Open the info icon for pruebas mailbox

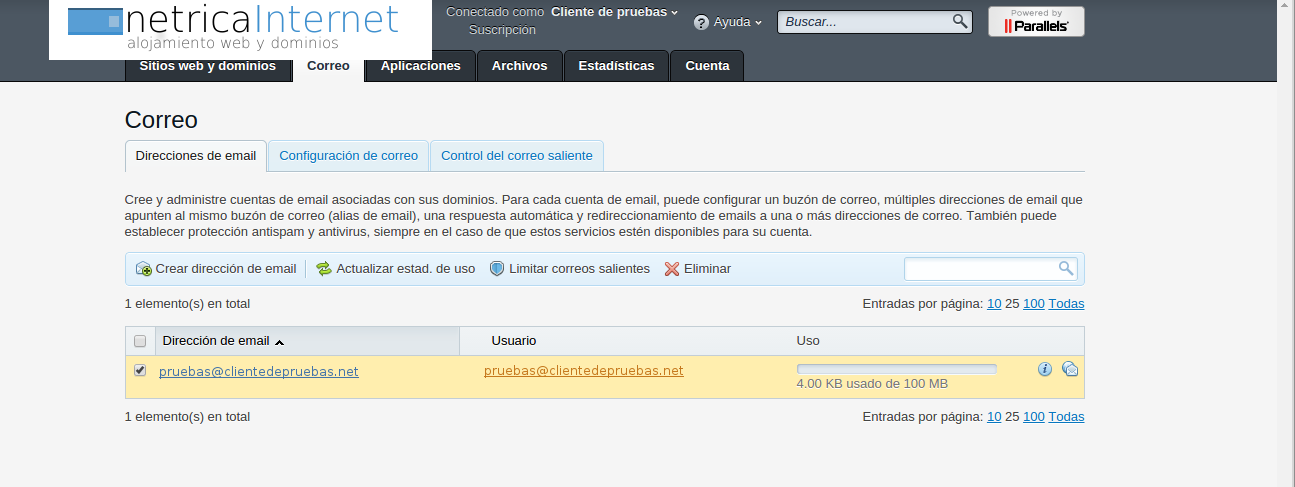[1045, 369]
